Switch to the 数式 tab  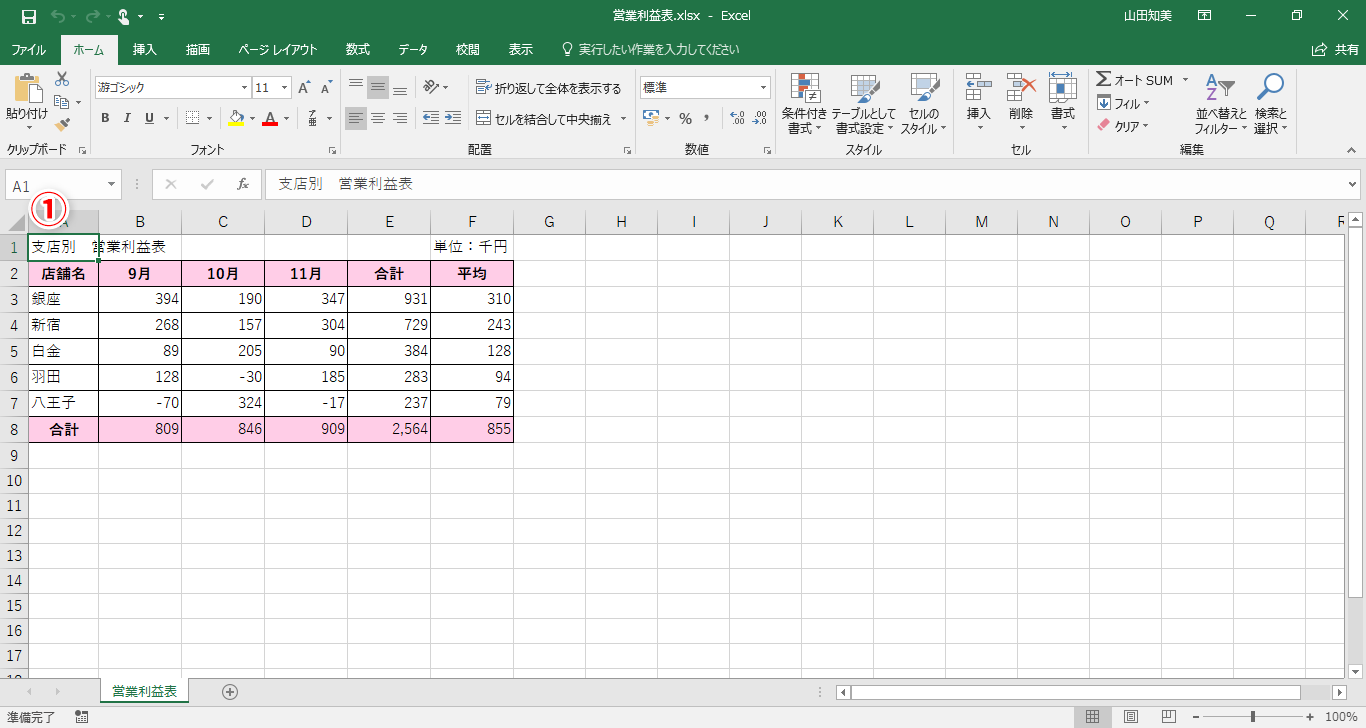(x=358, y=50)
